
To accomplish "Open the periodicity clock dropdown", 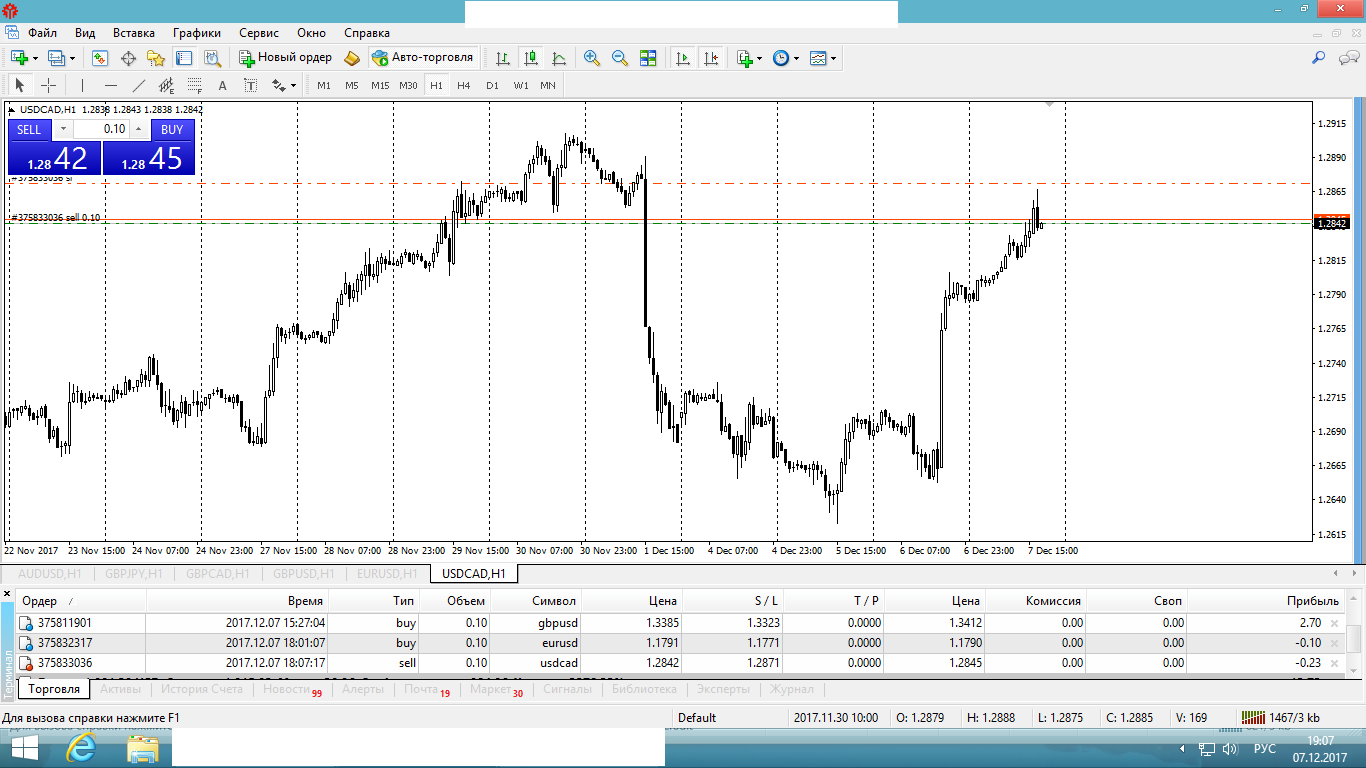I will click(796, 58).
